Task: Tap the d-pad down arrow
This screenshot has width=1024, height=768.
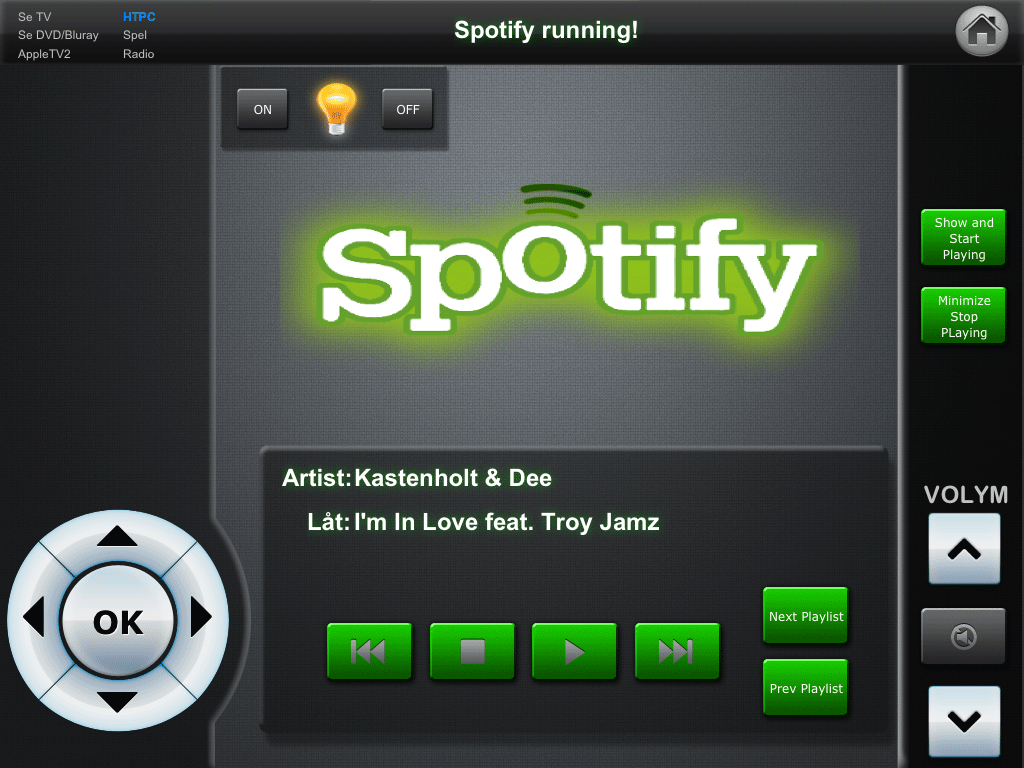Action: point(117,701)
